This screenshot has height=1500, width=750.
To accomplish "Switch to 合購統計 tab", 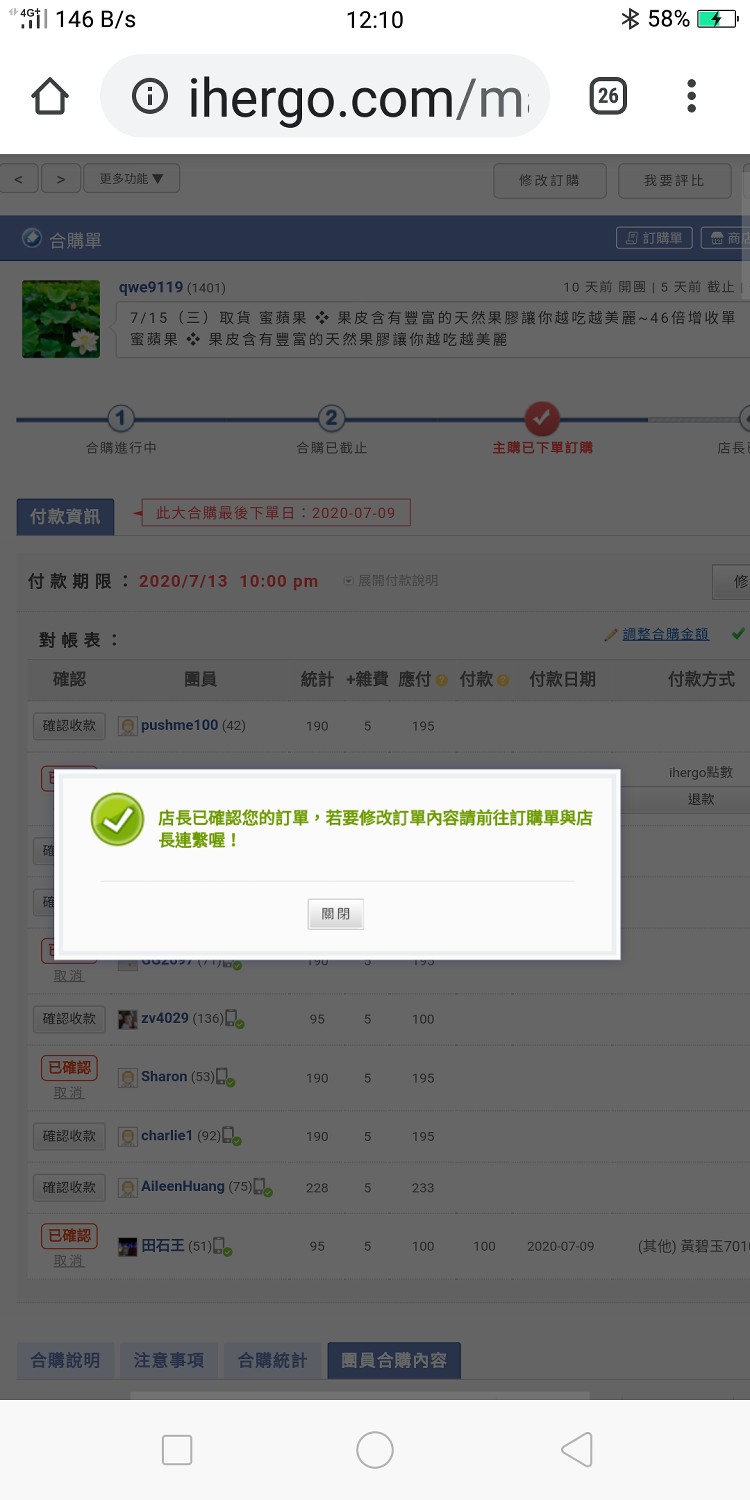I will tap(272, 1360).
